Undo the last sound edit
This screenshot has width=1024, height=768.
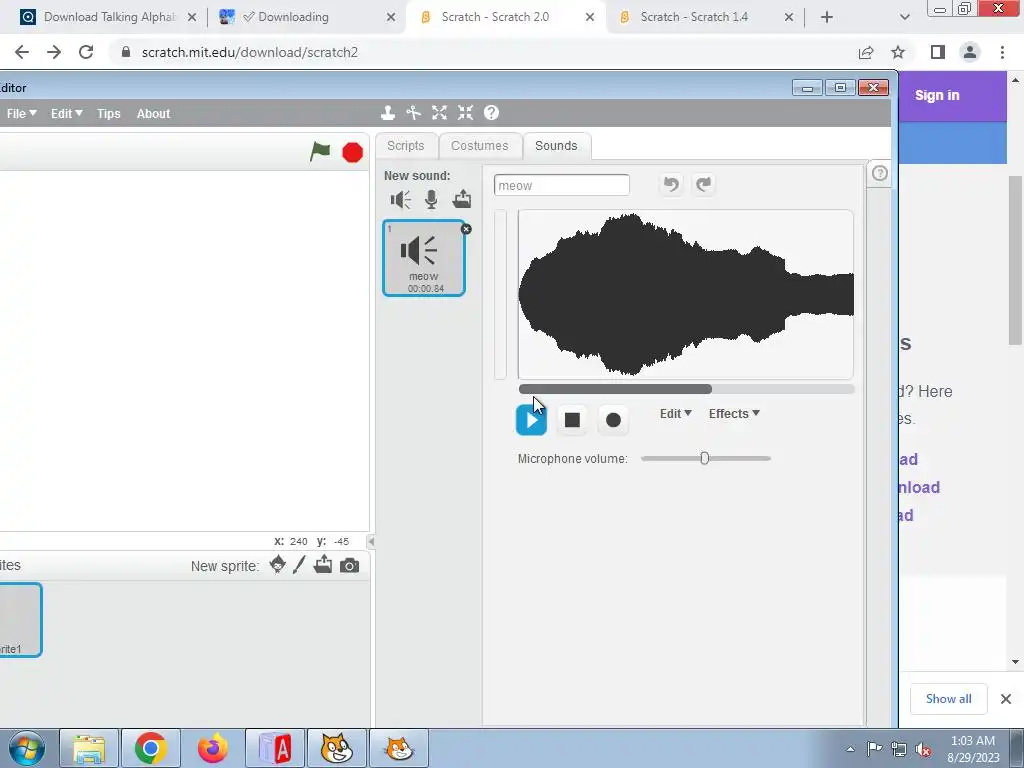click(x=671, y=185)
